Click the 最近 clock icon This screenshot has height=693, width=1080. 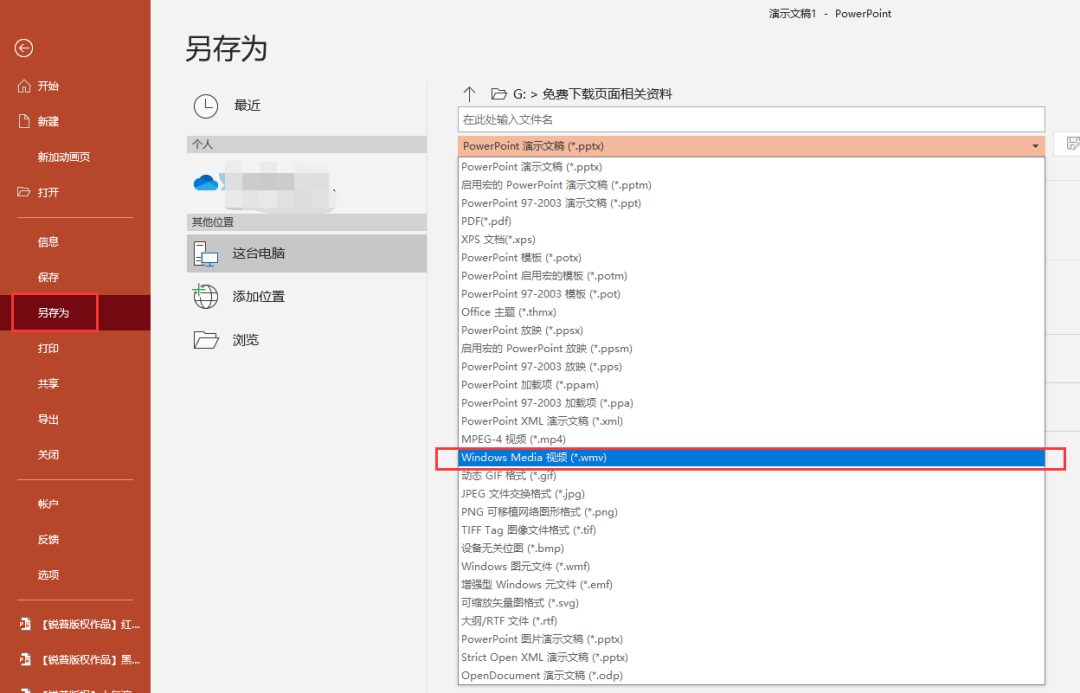click(x=206, y=106)
